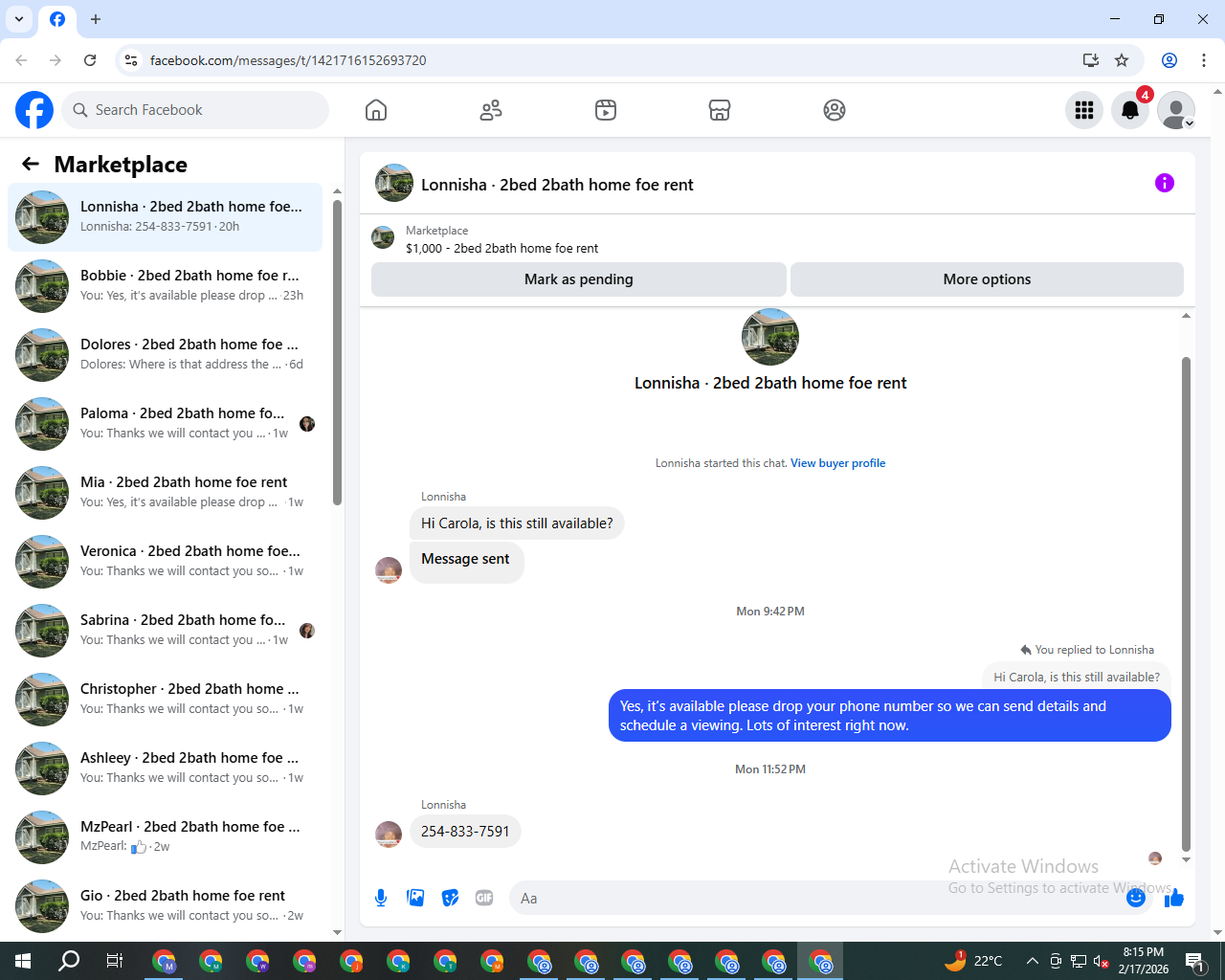Viewport: 1225px width, 980px height.
Task: Click the address bar URL
Action: point(288,60)
